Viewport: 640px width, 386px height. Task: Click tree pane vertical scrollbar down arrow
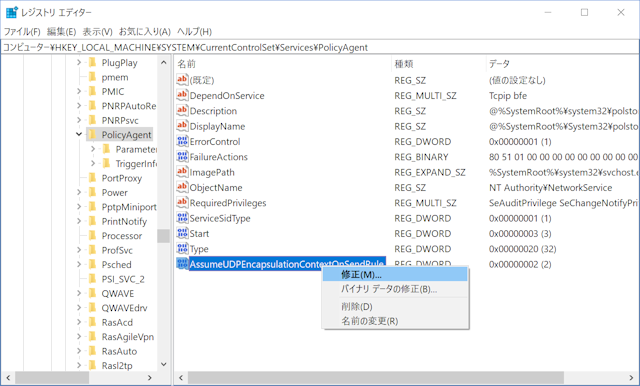click(164, 364)
